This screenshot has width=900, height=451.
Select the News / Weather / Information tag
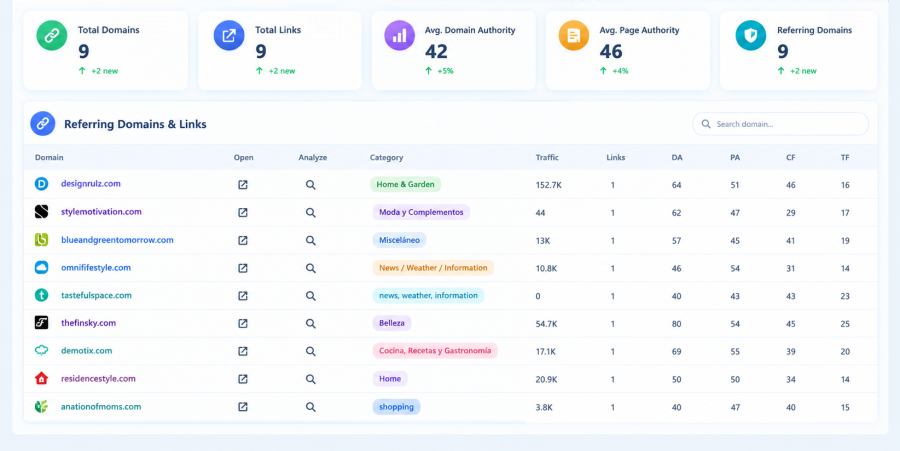pos(433,267)
